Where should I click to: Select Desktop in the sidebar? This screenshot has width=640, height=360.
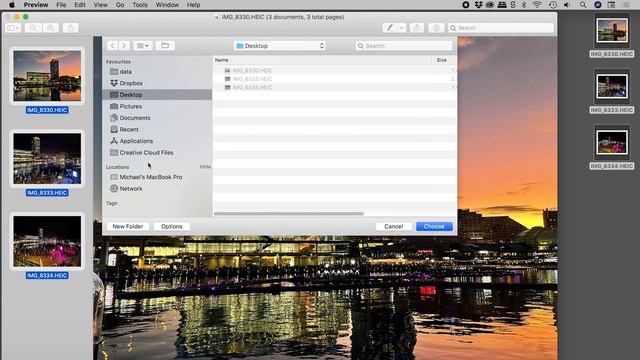point(157,95)
